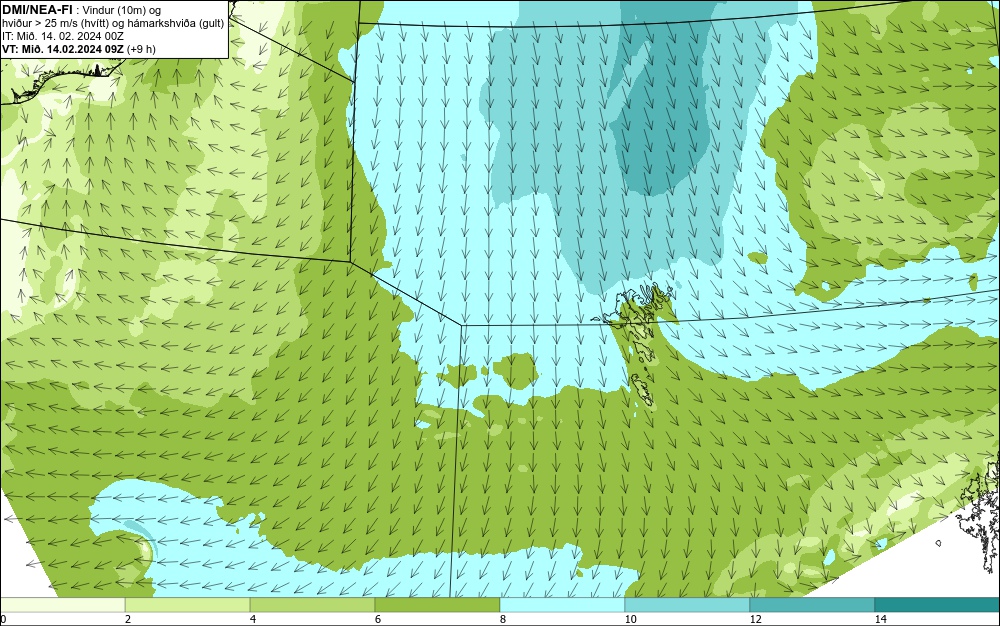Click the 6–8 m/s green legend swatch

point(438,605)
